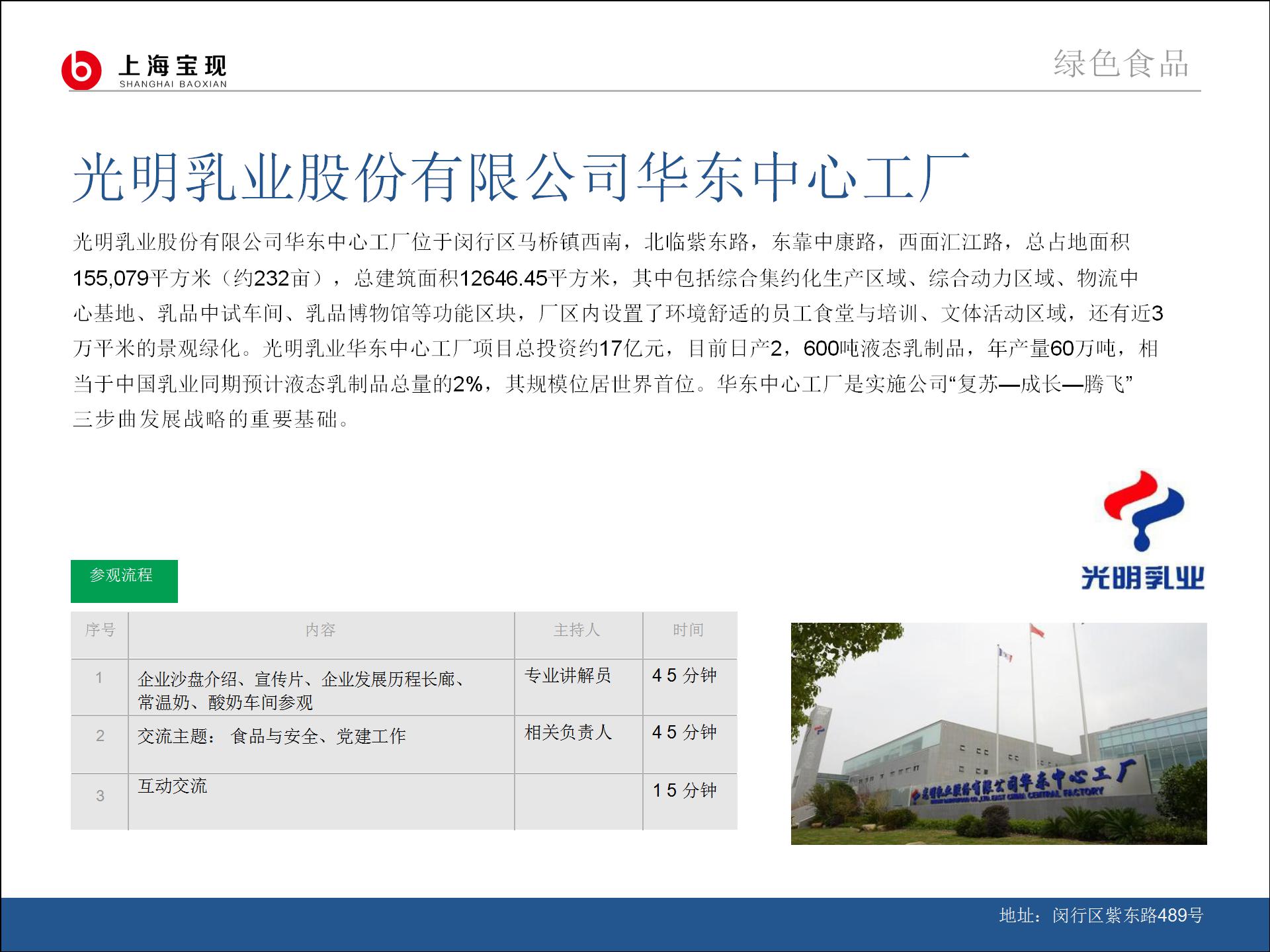Viewport: 1270px width, 952px height.
Task: Click the 15分钟 cell
Action: pyautogui.click(x=690, y=802)
